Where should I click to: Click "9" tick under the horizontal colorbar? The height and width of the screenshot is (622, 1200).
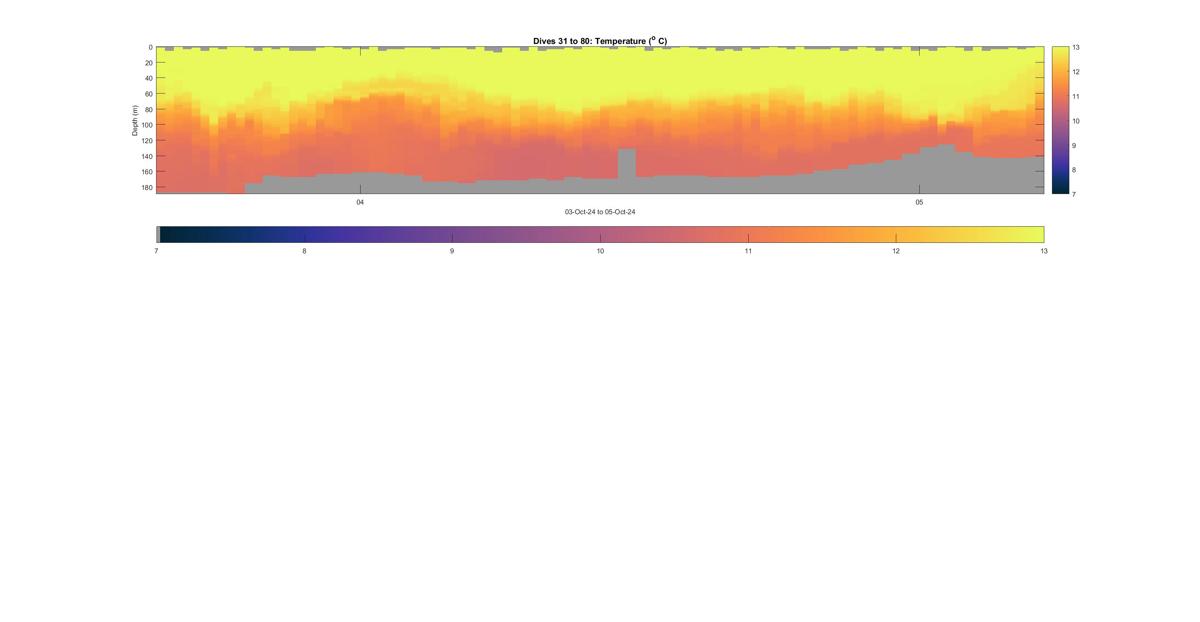point(452,251)
